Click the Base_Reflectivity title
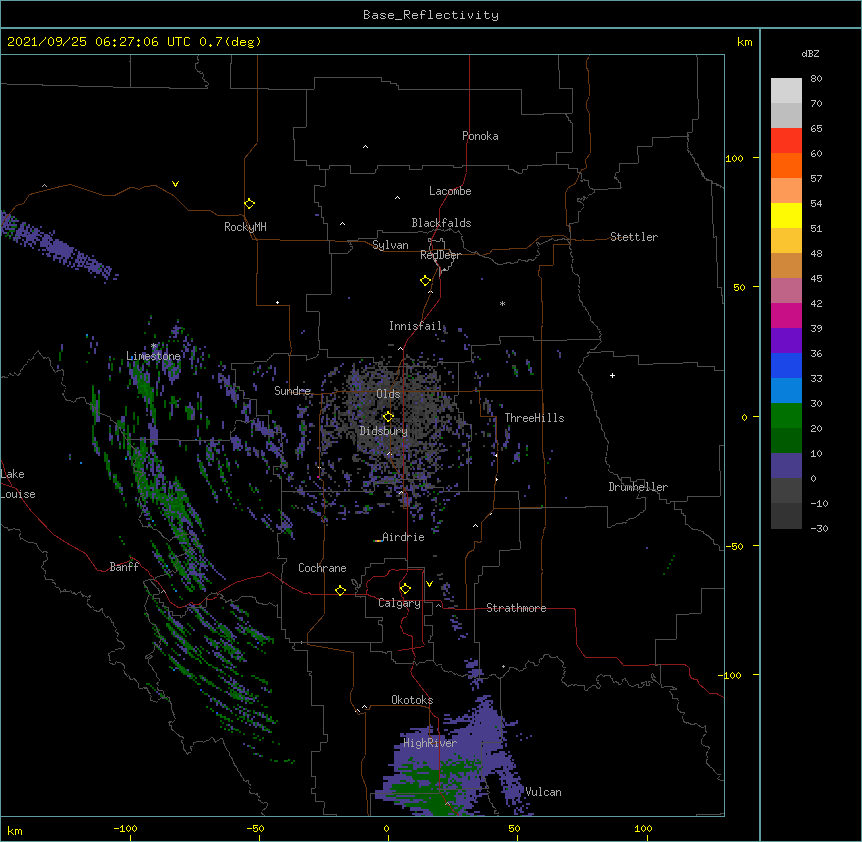The height and width of the screenshot is (842, 862). coord(431,15)
